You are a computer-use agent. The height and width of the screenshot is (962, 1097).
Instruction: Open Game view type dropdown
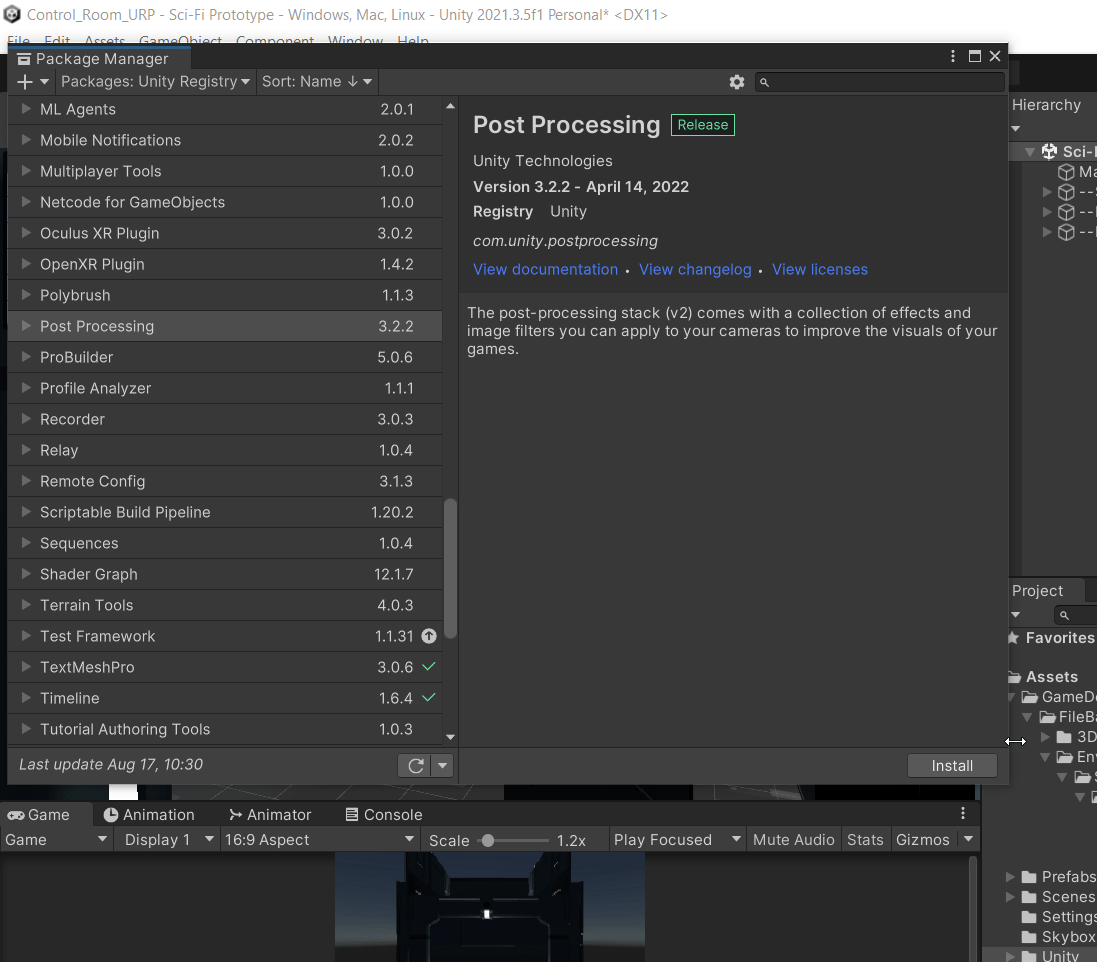point(56,840)
